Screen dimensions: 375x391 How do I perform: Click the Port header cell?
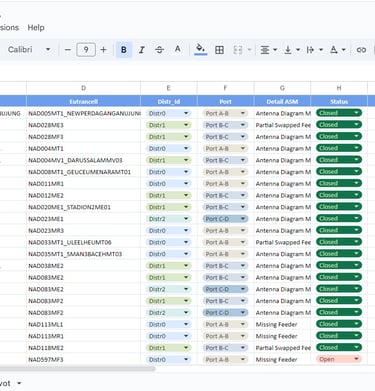[225, 101]
